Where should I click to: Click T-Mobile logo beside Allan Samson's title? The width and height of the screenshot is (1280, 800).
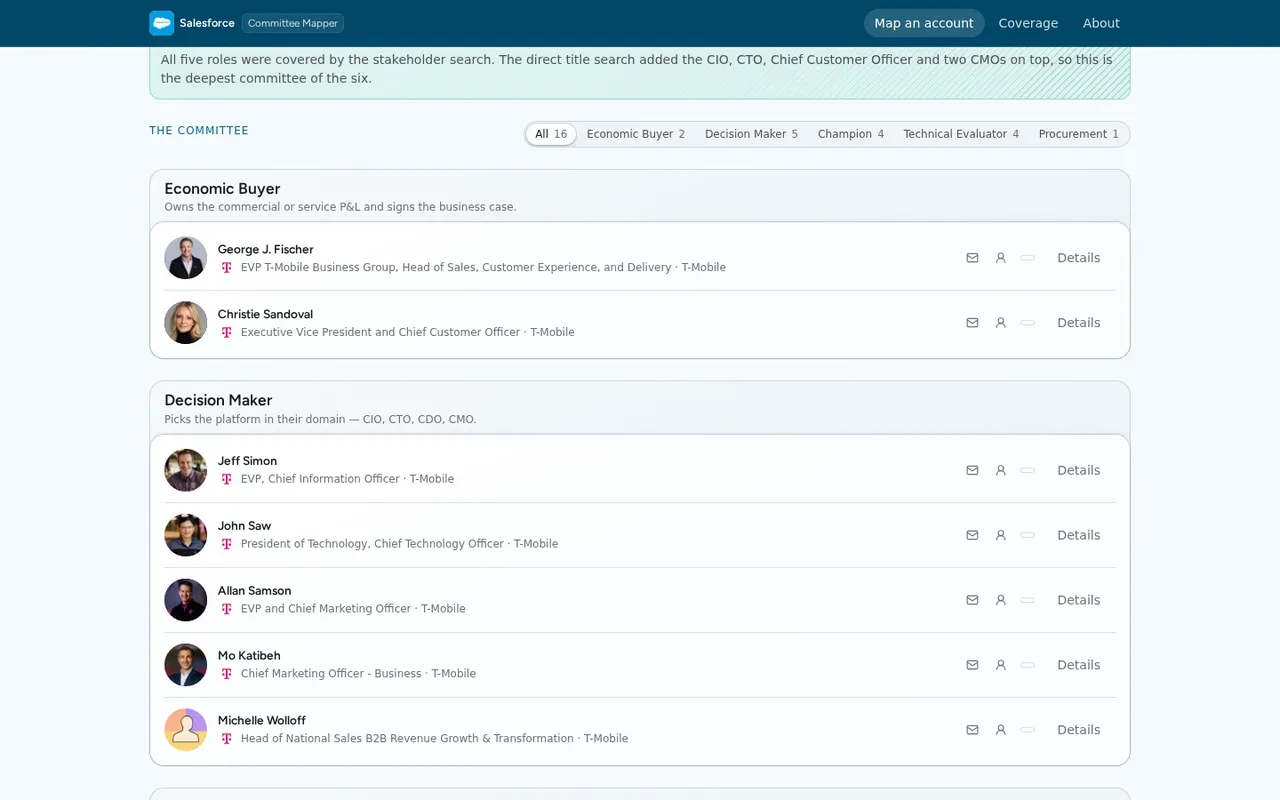[227, 609]
